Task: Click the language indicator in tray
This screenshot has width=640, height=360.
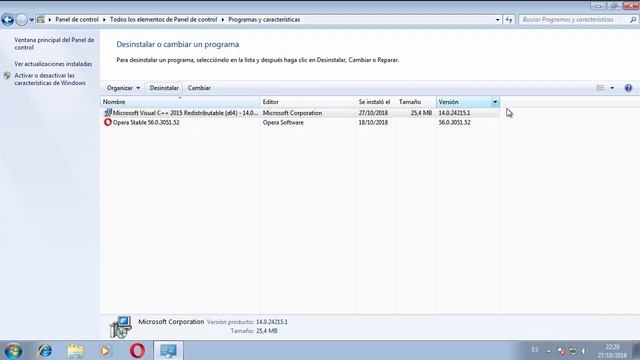Action: [535, 350]
